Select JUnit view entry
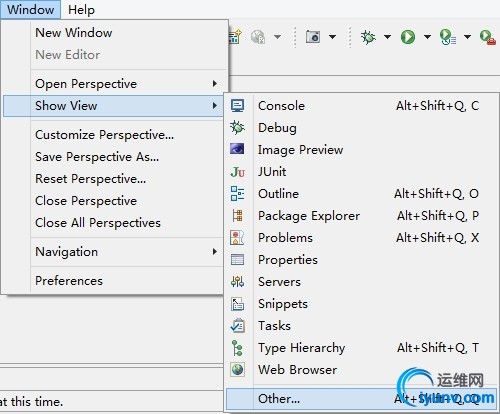Image resolution: width=500 pixels, height=414 pixels. point(362,172)
